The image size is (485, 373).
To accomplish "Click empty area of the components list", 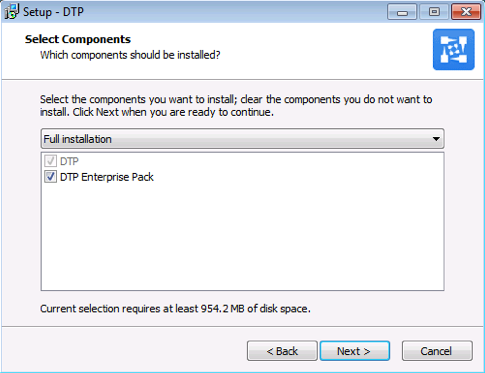I will [x=242, y=237].
